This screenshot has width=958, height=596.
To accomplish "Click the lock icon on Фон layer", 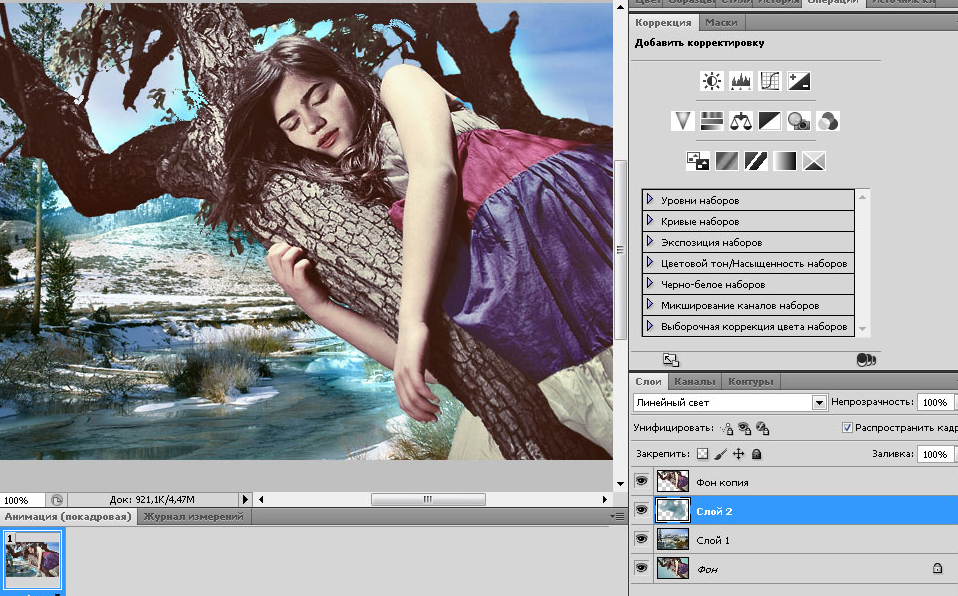I will click(x=937, y=568).
